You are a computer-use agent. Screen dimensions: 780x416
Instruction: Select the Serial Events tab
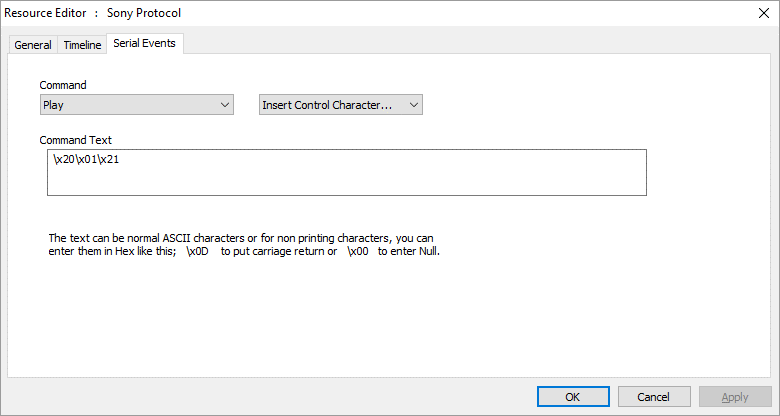[x=145, y=43]
